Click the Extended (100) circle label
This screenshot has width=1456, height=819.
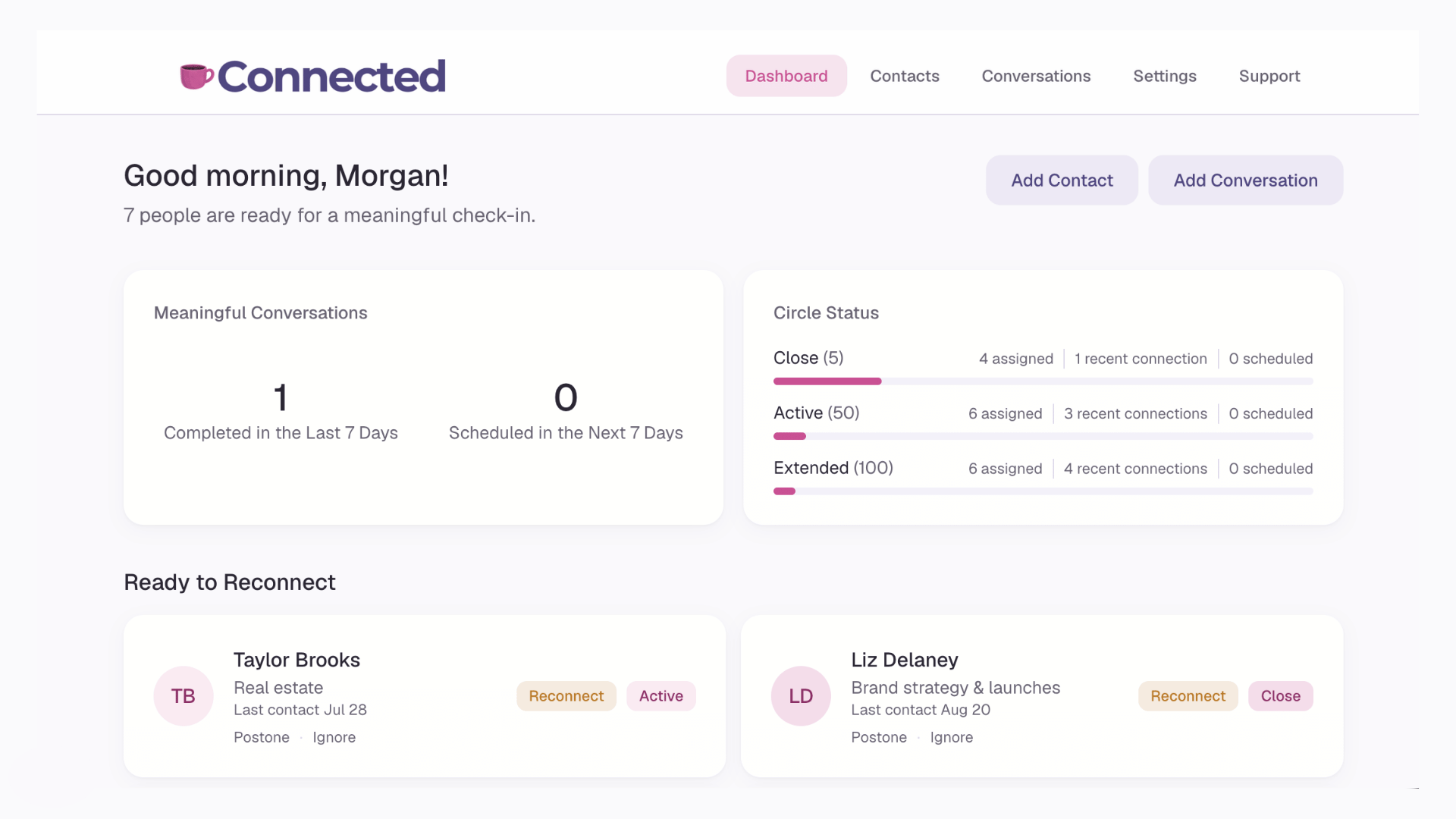point(833,468)
